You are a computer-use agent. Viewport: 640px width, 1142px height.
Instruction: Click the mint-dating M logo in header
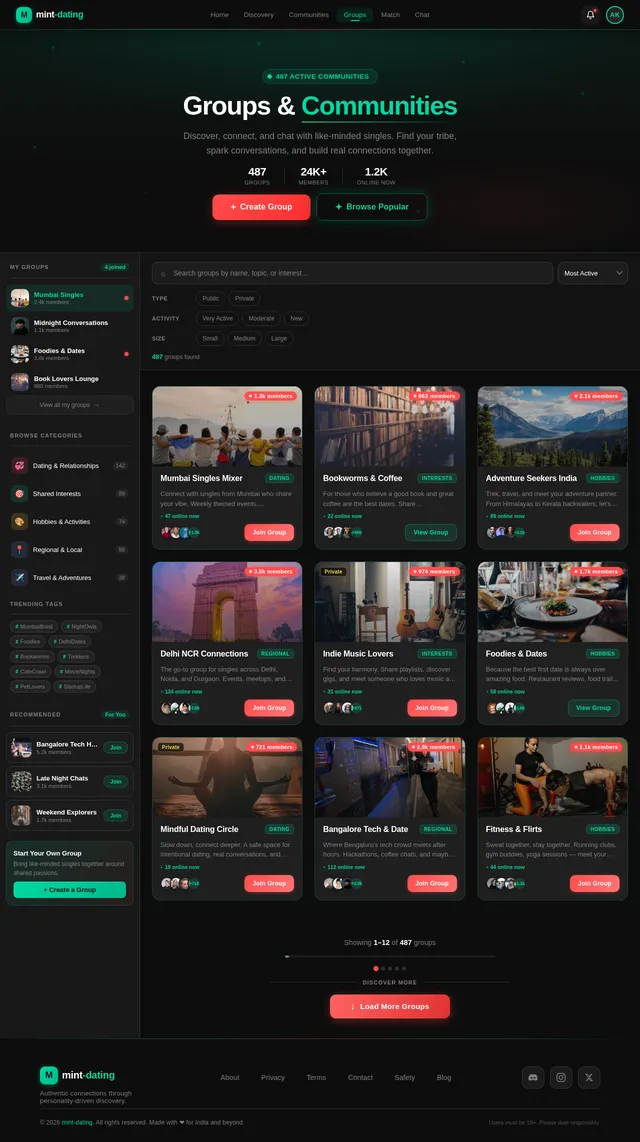click(24, 15)
